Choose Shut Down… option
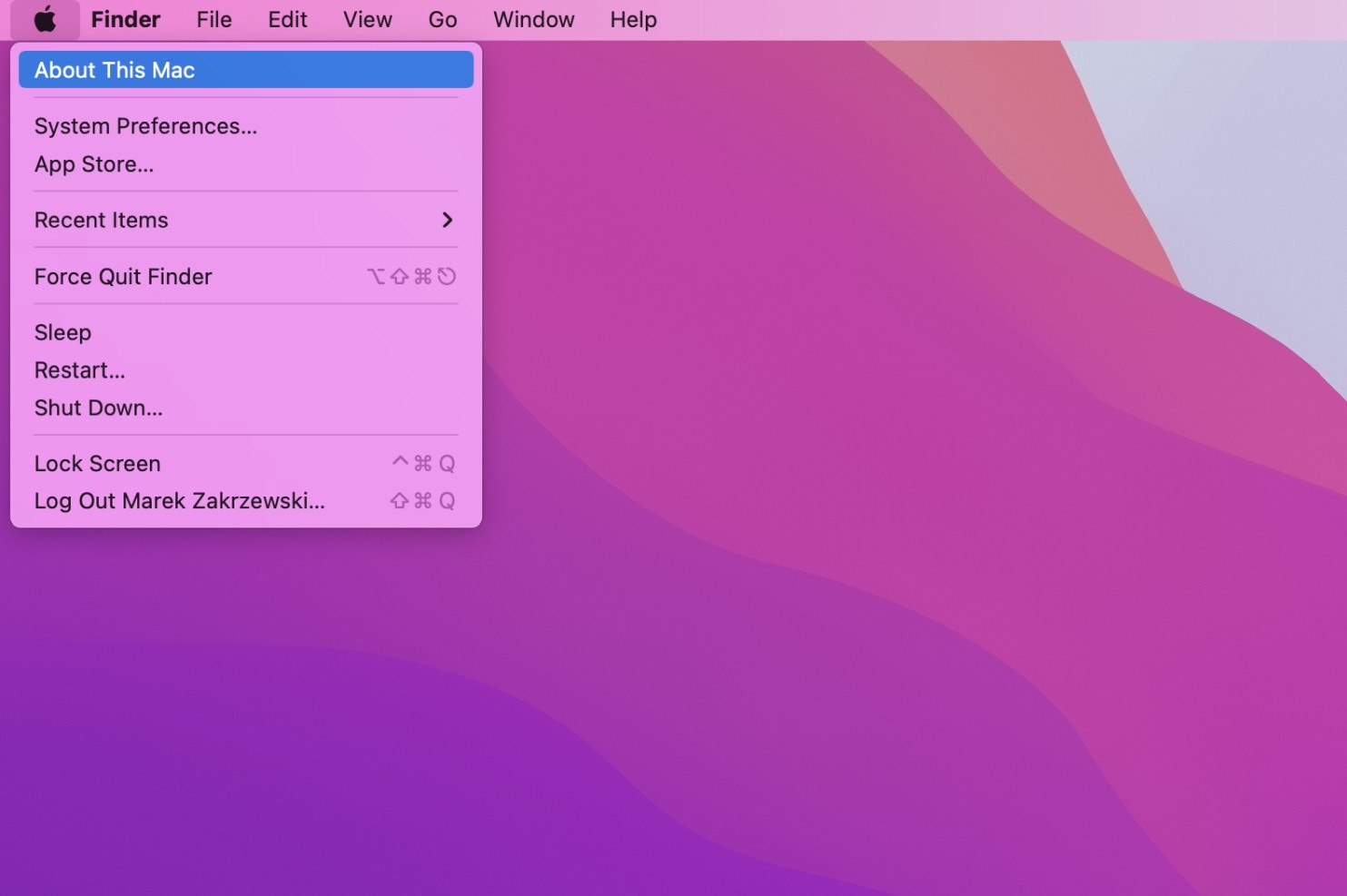 246,408
